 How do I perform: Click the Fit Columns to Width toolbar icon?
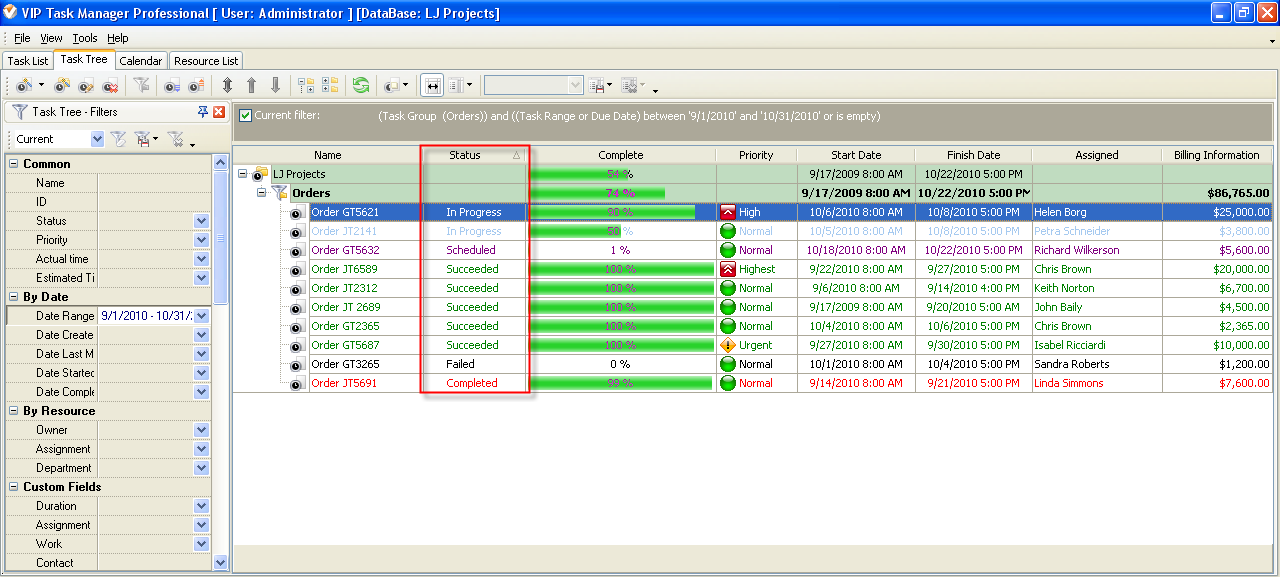[x=432, y=86]
